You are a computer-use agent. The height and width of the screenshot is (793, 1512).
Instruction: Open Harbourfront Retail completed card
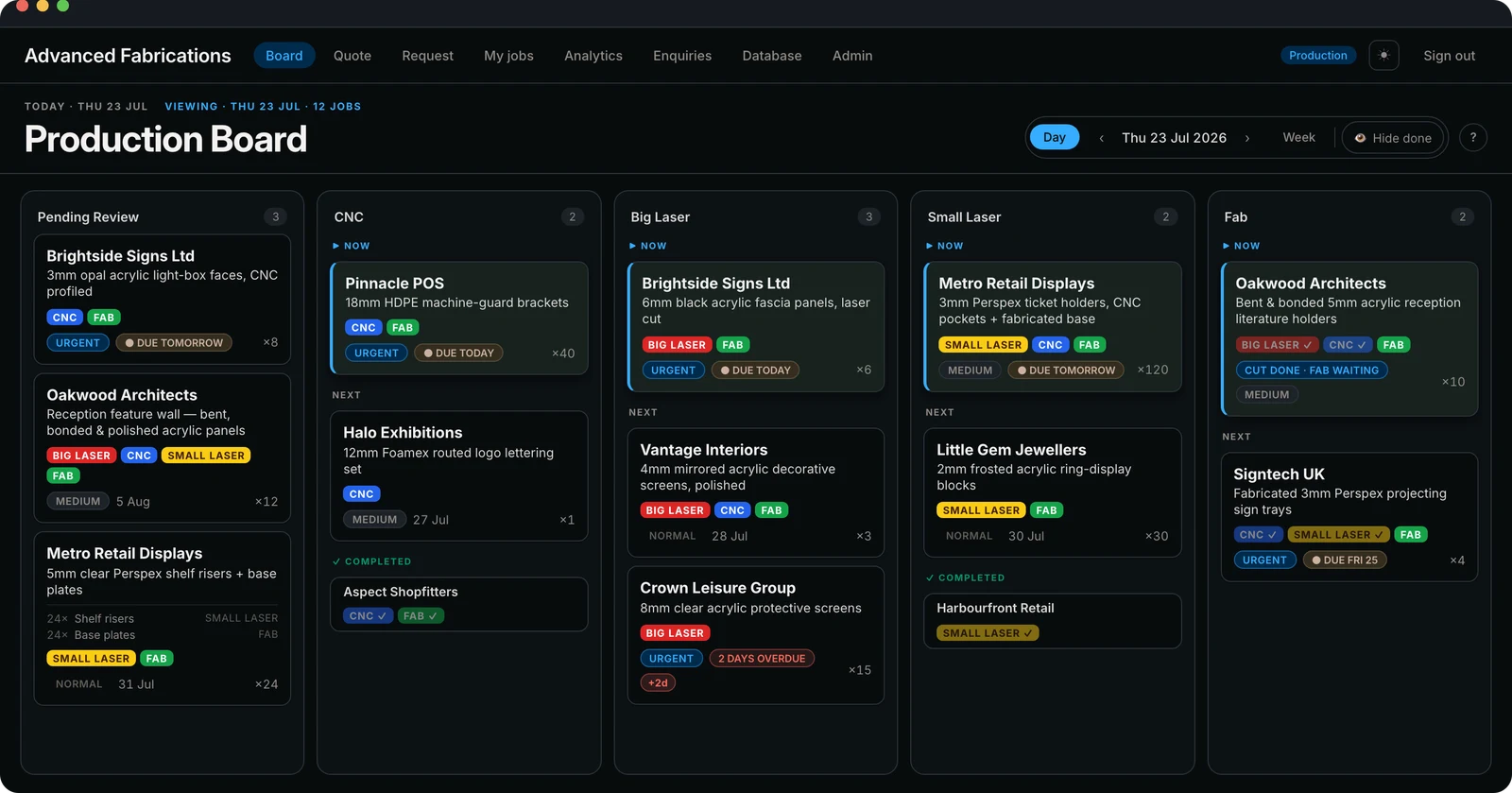coord(1053,621)
